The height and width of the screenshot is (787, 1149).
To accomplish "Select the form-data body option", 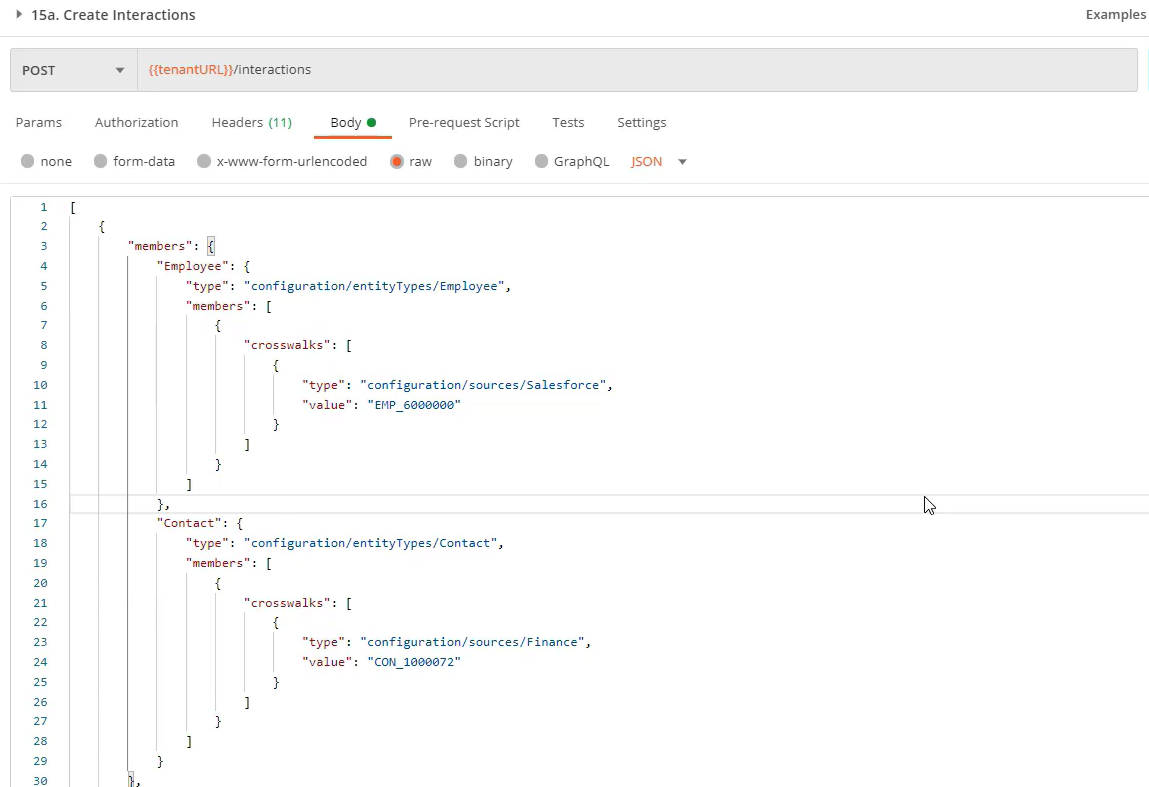I will click(x=101, y=161).
